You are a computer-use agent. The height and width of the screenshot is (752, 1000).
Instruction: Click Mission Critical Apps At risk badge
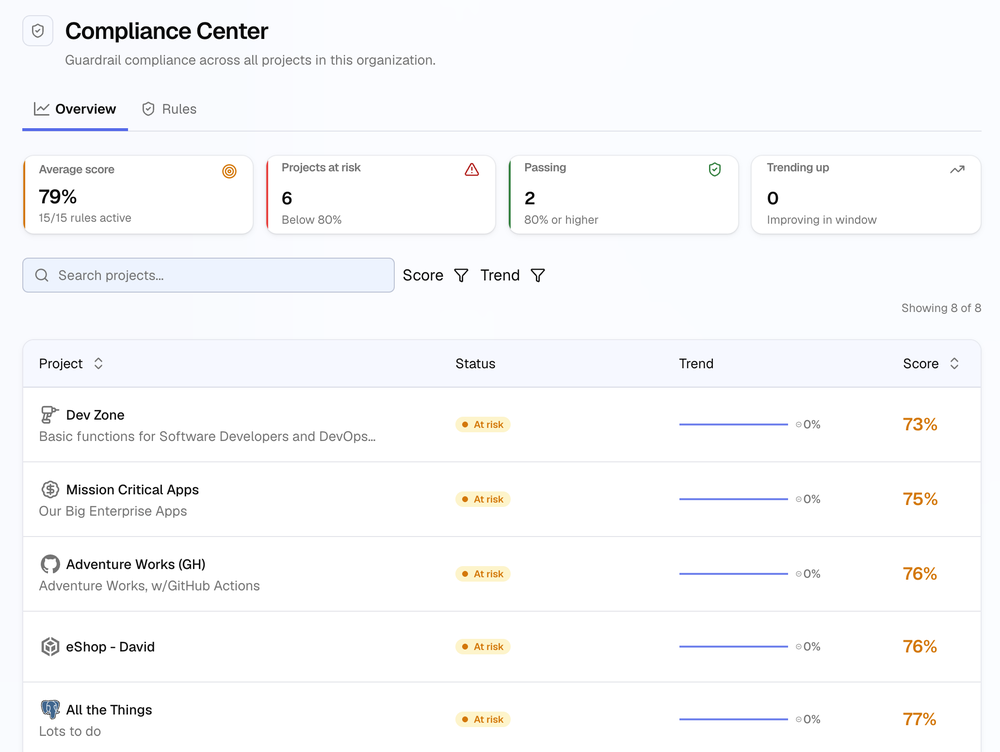click(483, 499)
